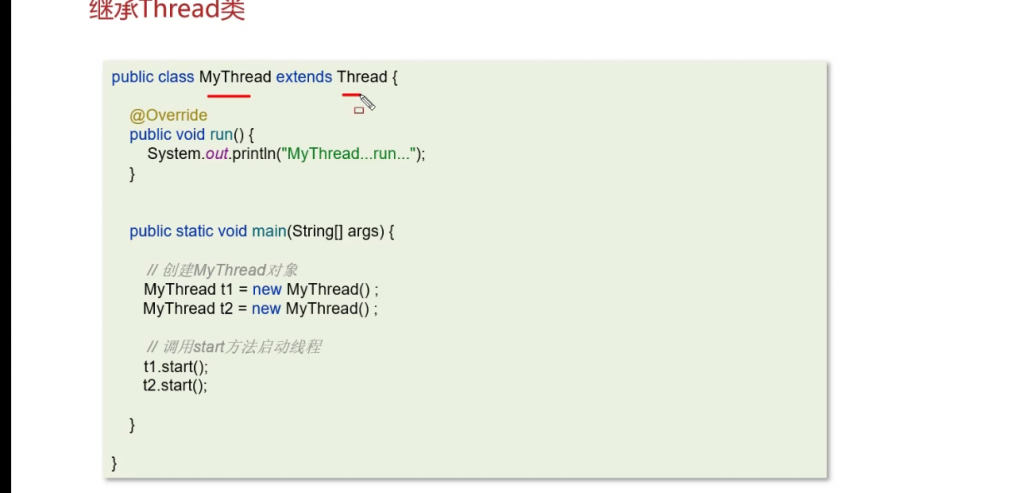1024x493 pixels.
Task: Select the @Override annotation
Action: pyautogui.click(x=168, y=116)
